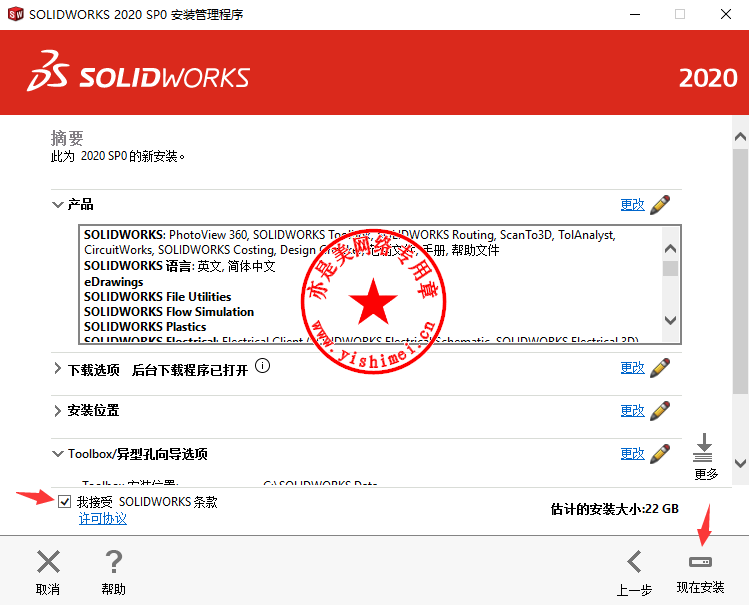Click the pencil icon for Products section
Screen dimensions: 749x605
(x=660, y=205)
